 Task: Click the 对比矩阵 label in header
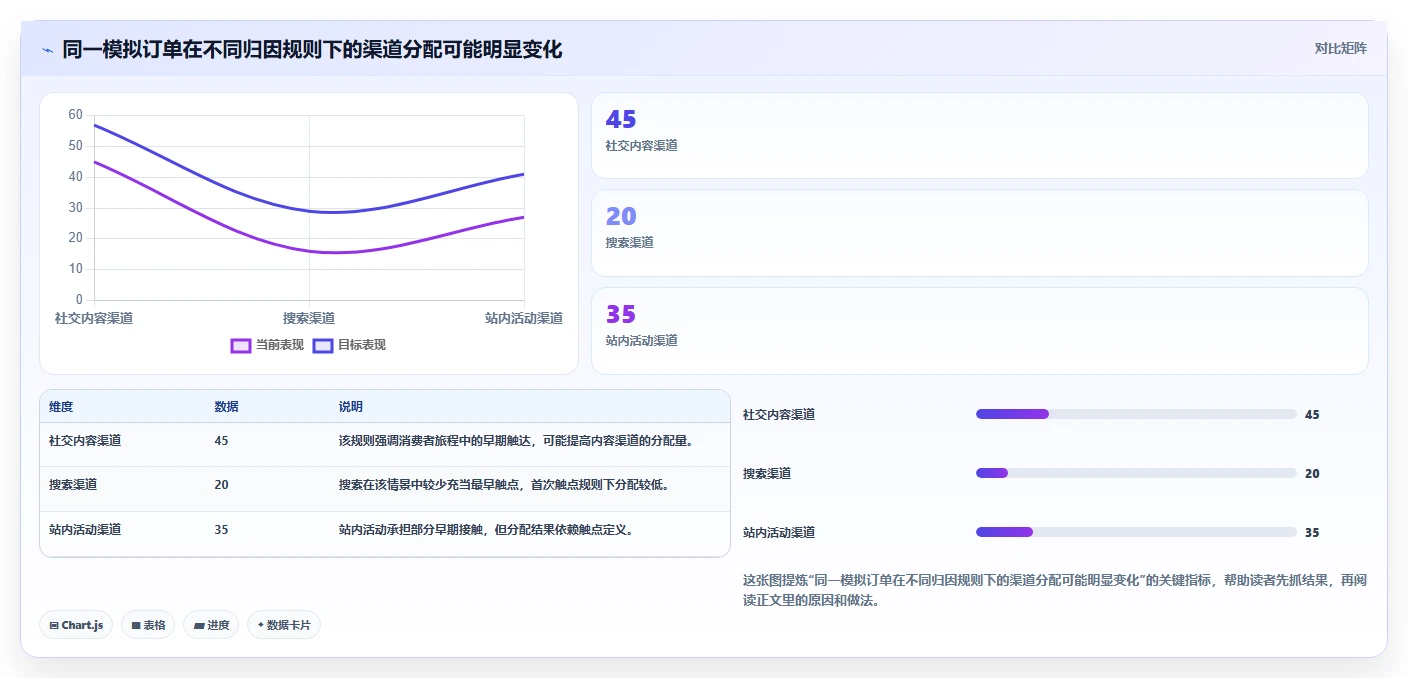1340,48
